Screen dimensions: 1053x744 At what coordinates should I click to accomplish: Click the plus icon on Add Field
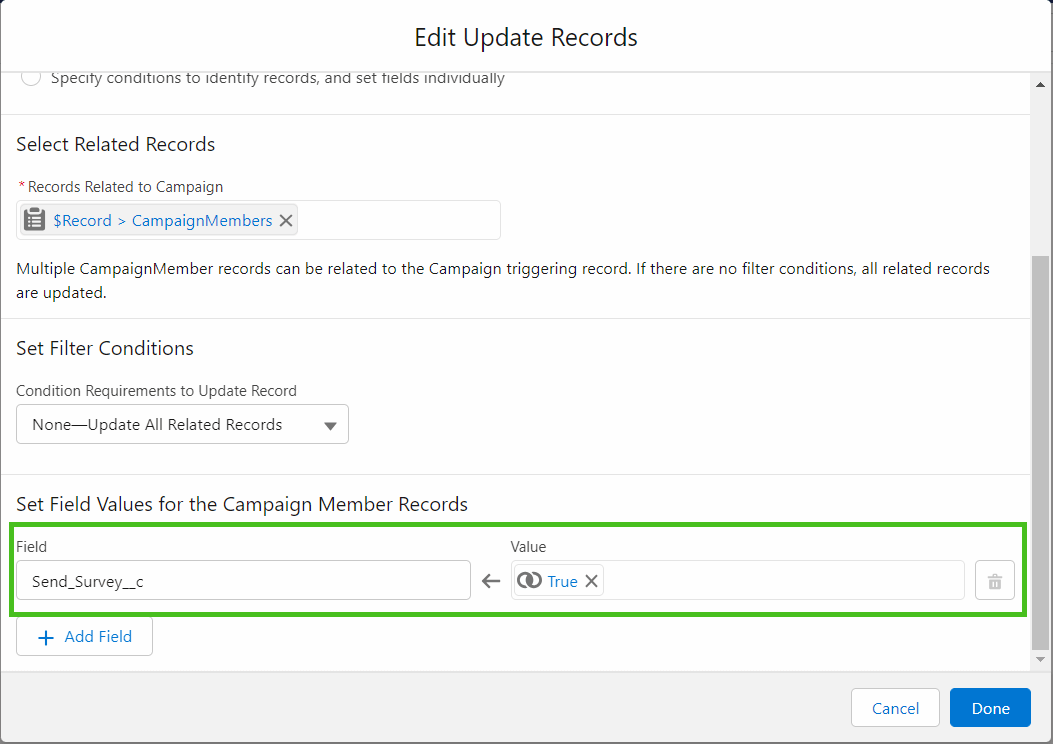tap(47, 637)
